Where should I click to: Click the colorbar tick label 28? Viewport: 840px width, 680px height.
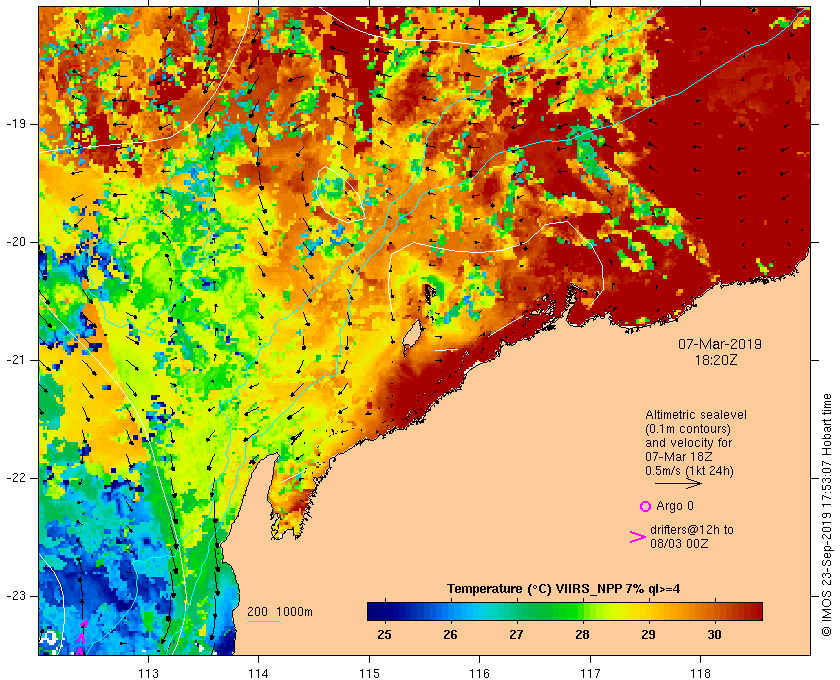(582, 634)
